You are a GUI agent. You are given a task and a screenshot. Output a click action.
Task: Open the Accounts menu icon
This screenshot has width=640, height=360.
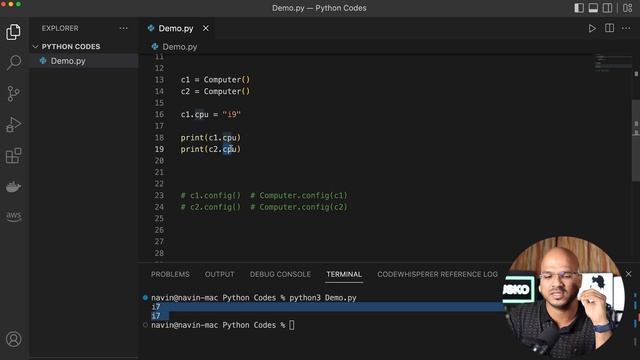pos(13,339)
